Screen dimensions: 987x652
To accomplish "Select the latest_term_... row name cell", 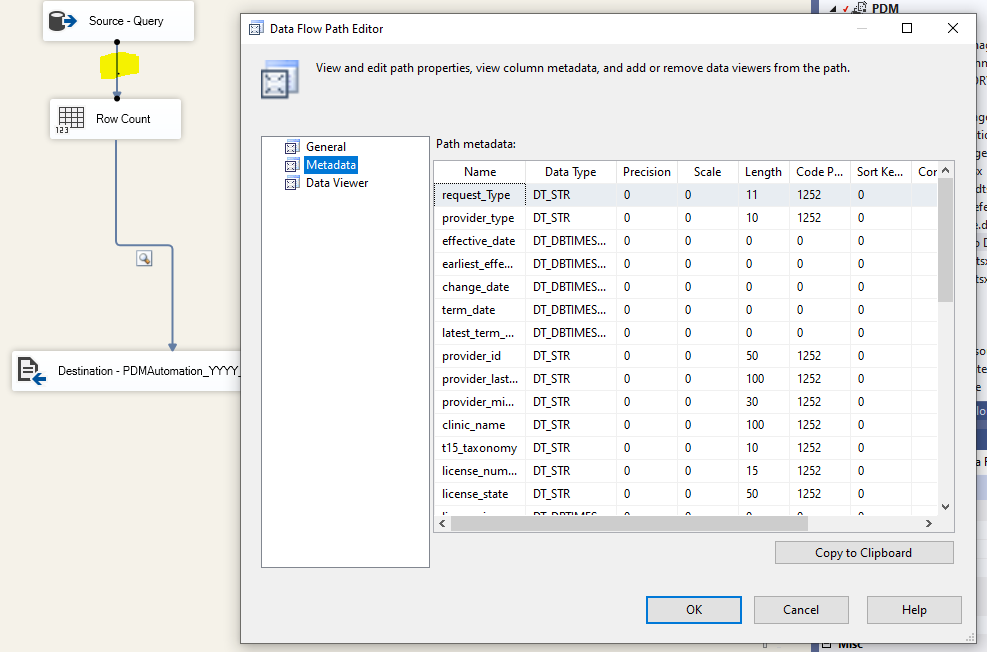I will pos(478,333).
